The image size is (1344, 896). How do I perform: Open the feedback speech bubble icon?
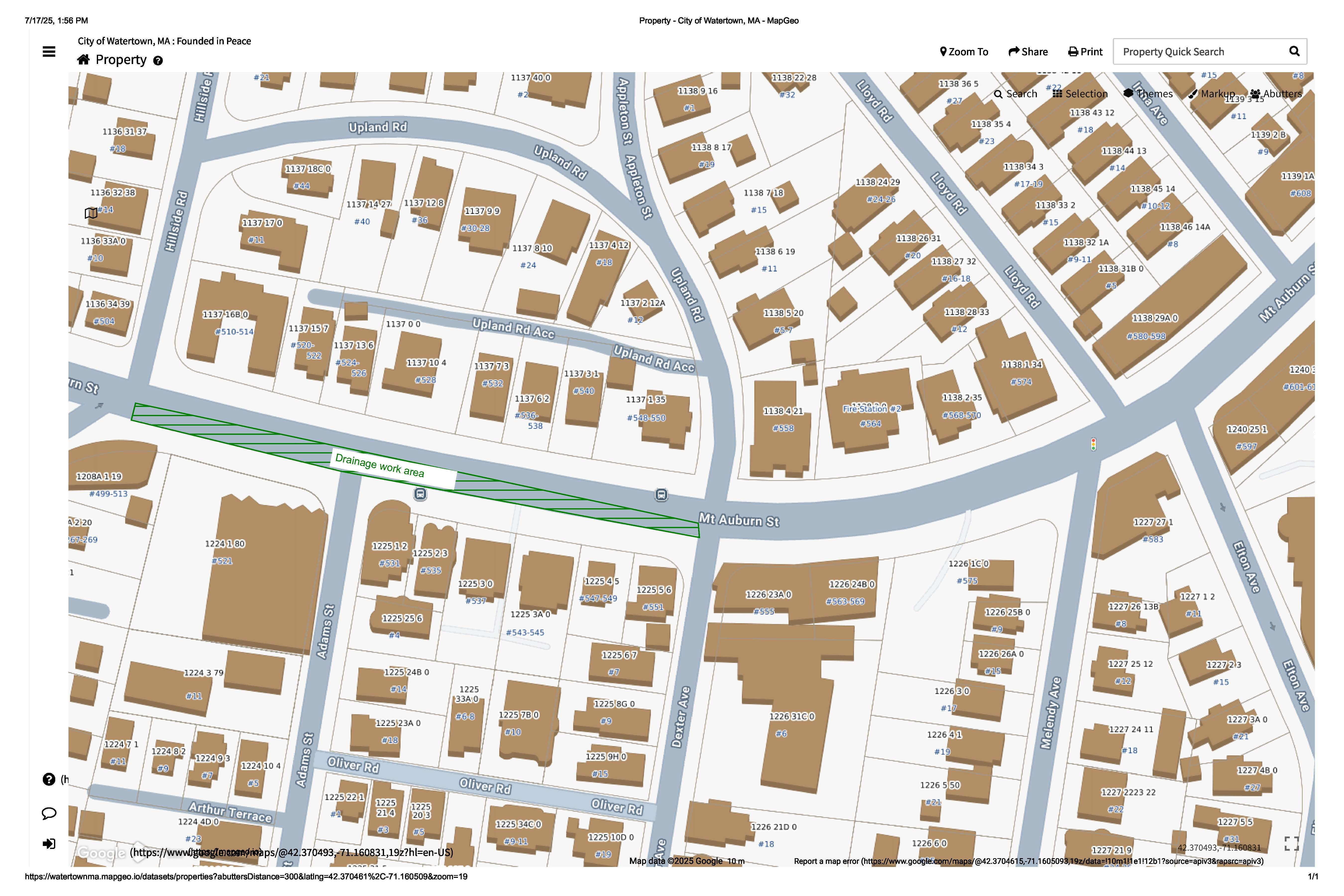coord(49,813)
